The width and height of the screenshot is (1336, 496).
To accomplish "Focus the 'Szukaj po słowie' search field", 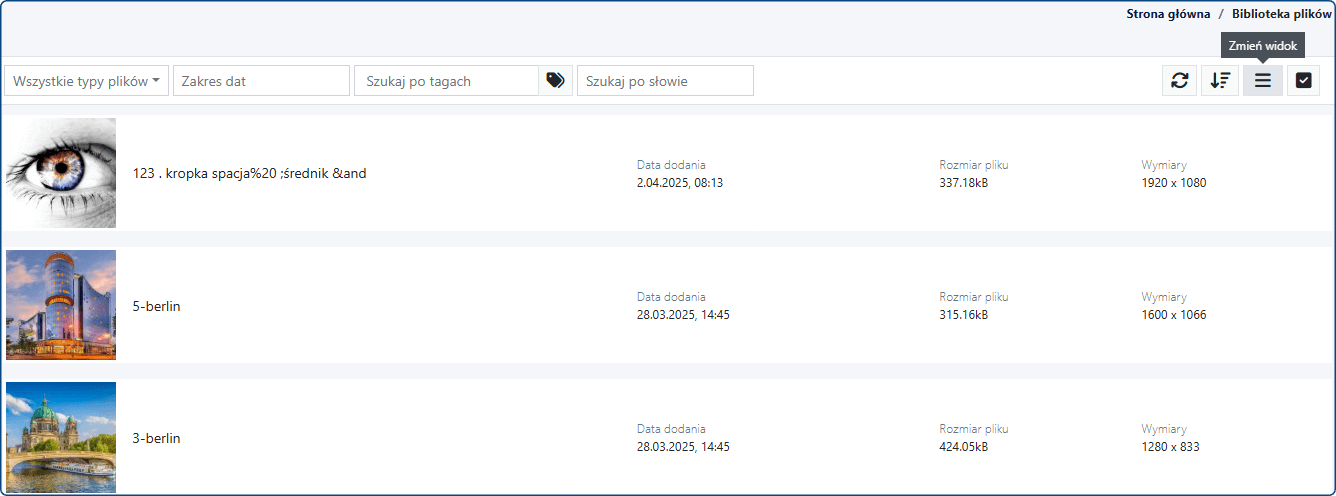I will coord(665,81).
